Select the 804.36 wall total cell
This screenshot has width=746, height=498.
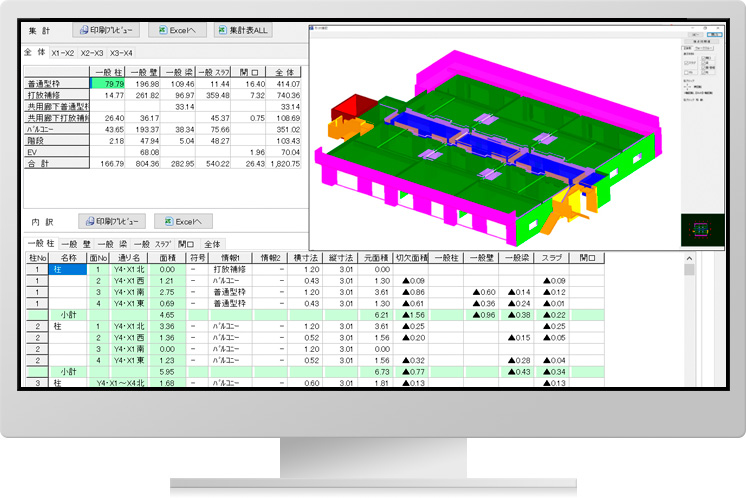tap(143, 164)
